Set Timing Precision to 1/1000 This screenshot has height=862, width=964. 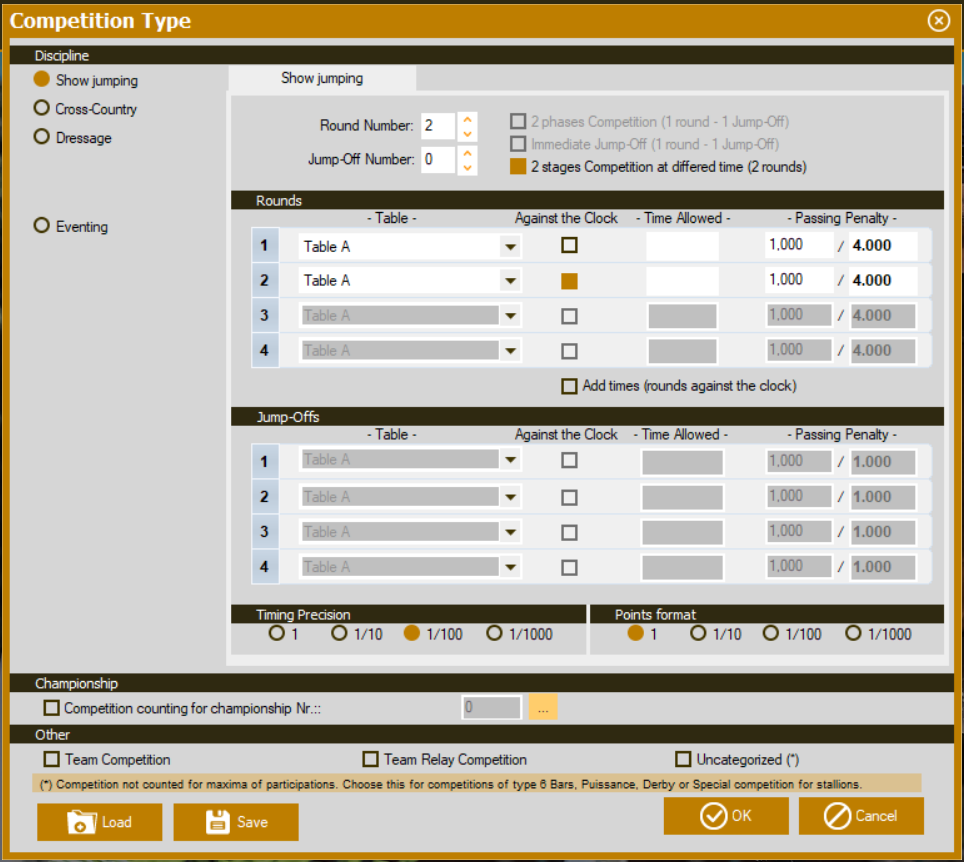495,633
